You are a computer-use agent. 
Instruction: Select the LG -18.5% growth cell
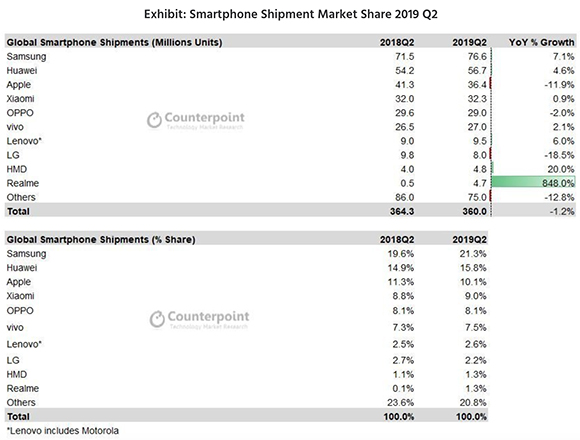point(559,155)
